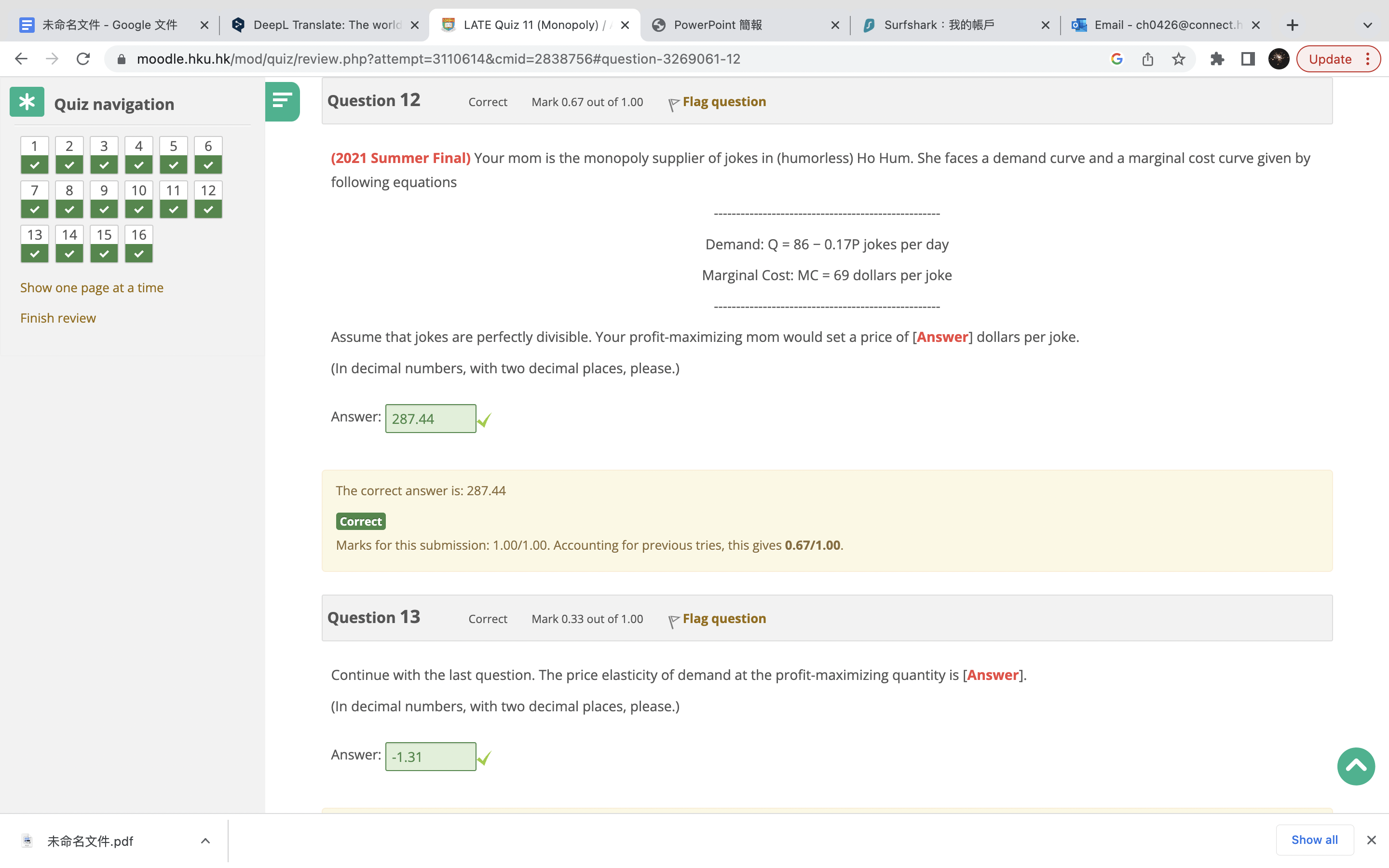This screenshot has height=868, width=1389.
Task: Click the Chrome profile avatar
Action: [1278, 59]
